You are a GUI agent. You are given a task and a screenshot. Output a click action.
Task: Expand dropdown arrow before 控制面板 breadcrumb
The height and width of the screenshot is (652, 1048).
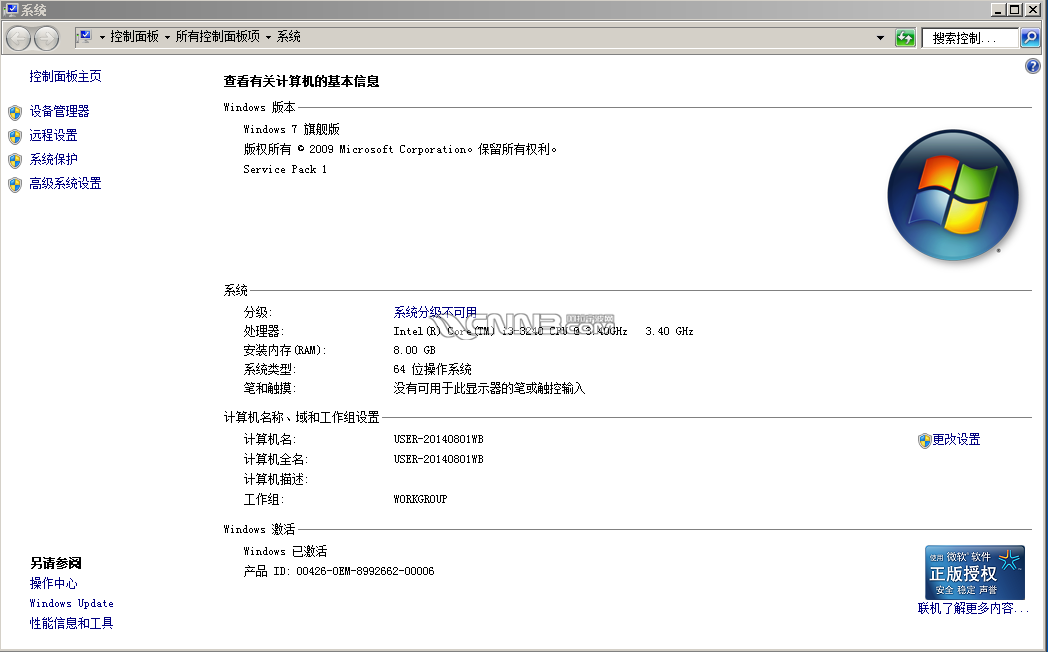[102, 37]
